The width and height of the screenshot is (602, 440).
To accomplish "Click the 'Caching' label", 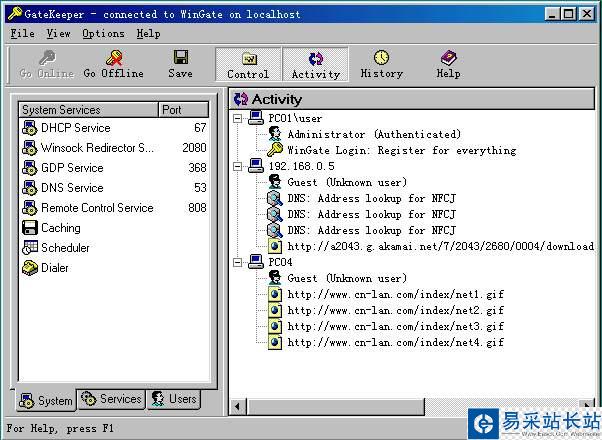I will [x=61, y=228].
